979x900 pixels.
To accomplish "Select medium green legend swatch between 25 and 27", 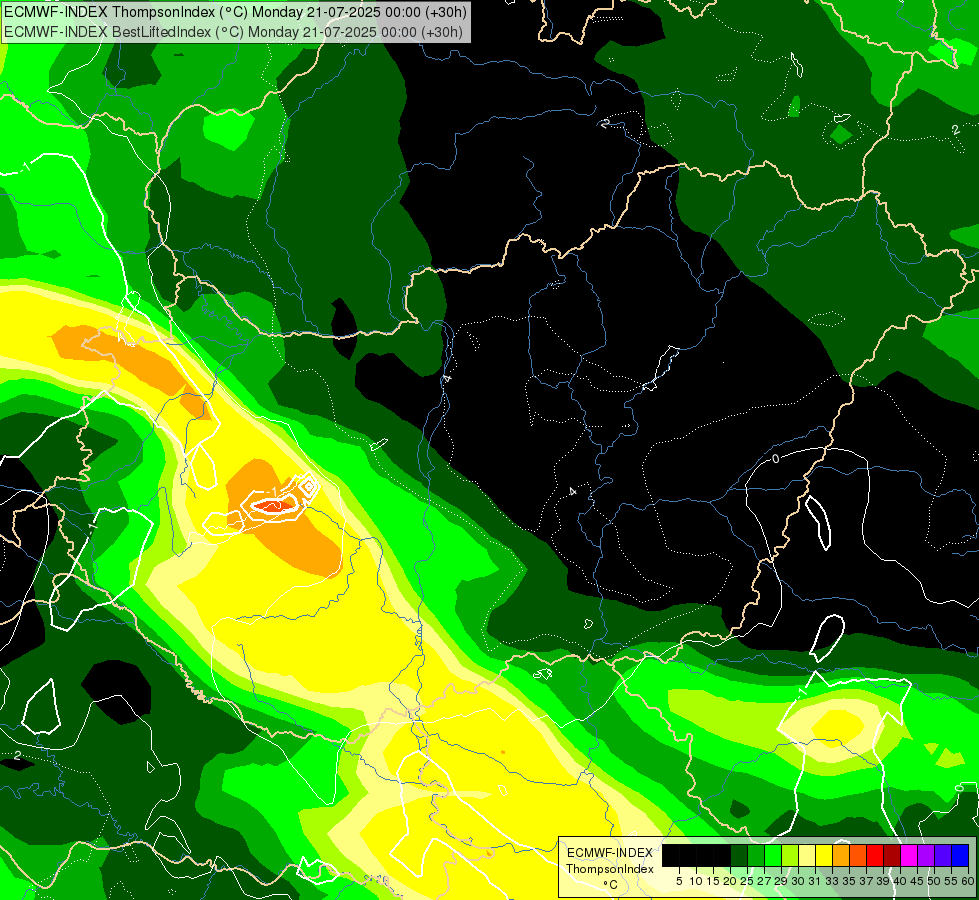I will click(x=755, y=855).
